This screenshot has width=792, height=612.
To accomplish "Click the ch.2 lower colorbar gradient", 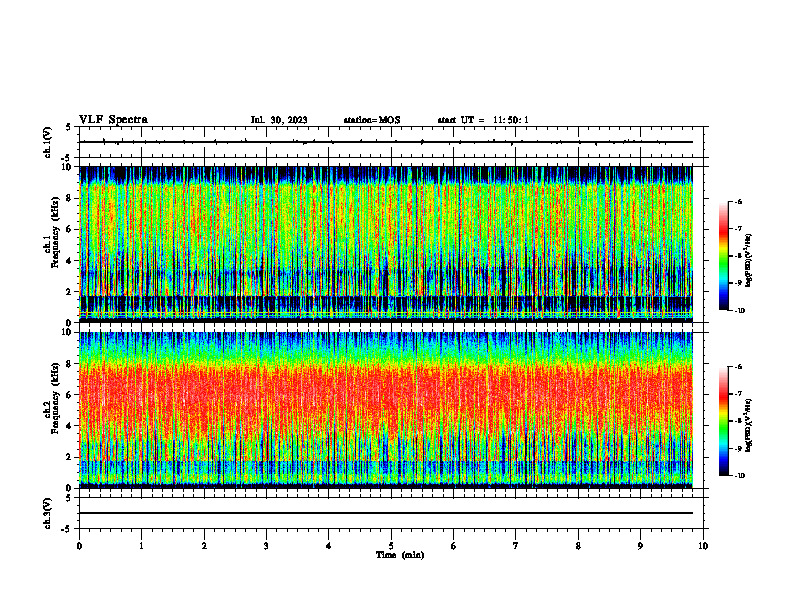I will [723, 421].
